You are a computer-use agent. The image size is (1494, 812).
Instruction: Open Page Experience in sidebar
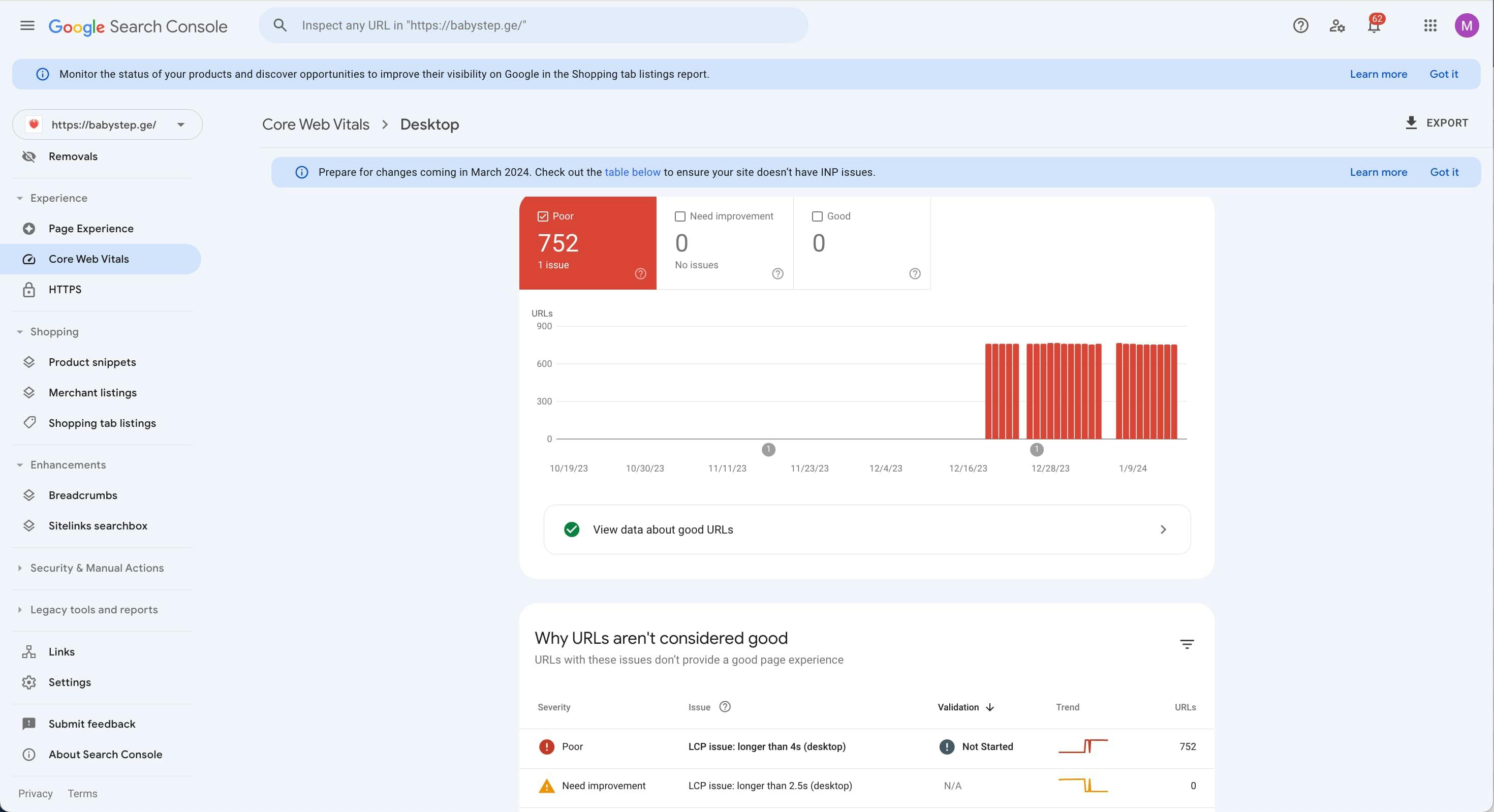(x=91, y=229)
